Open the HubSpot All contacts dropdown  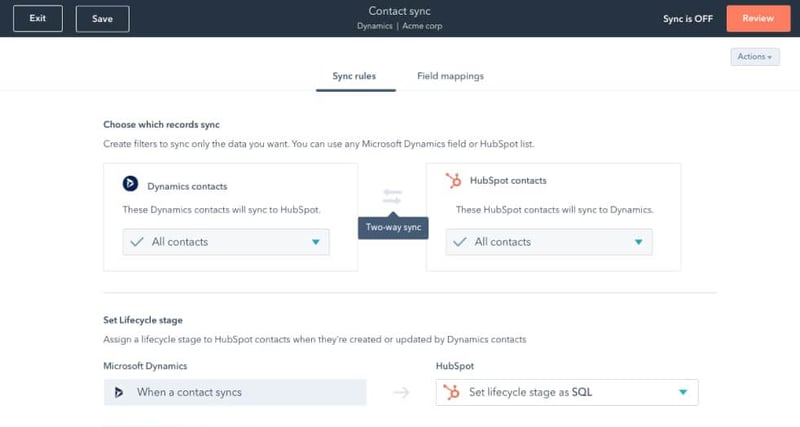(638, 242)
